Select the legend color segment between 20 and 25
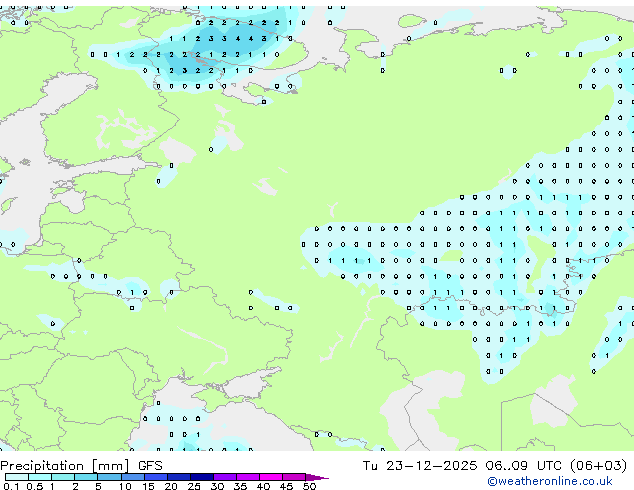Viewport: 634px width, 490px height. pyautogui.click(x=178, y=477)
